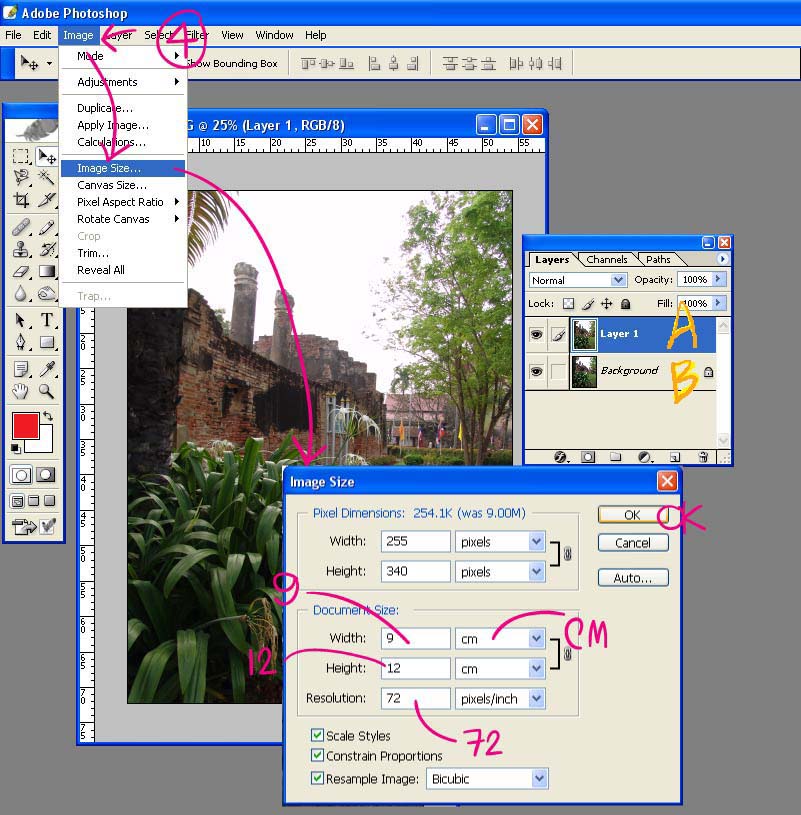This screenshot has width=801, height=815.
Task: Click the red foreground color swatch
Action: coord(25,425)
